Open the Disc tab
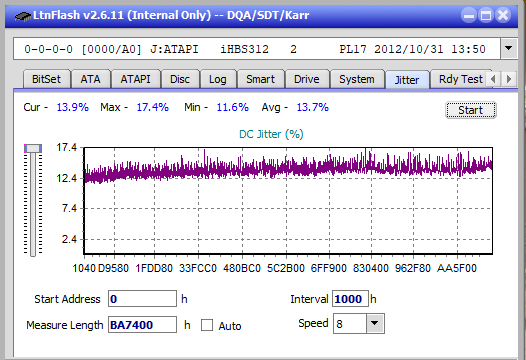 pos(180,79)
